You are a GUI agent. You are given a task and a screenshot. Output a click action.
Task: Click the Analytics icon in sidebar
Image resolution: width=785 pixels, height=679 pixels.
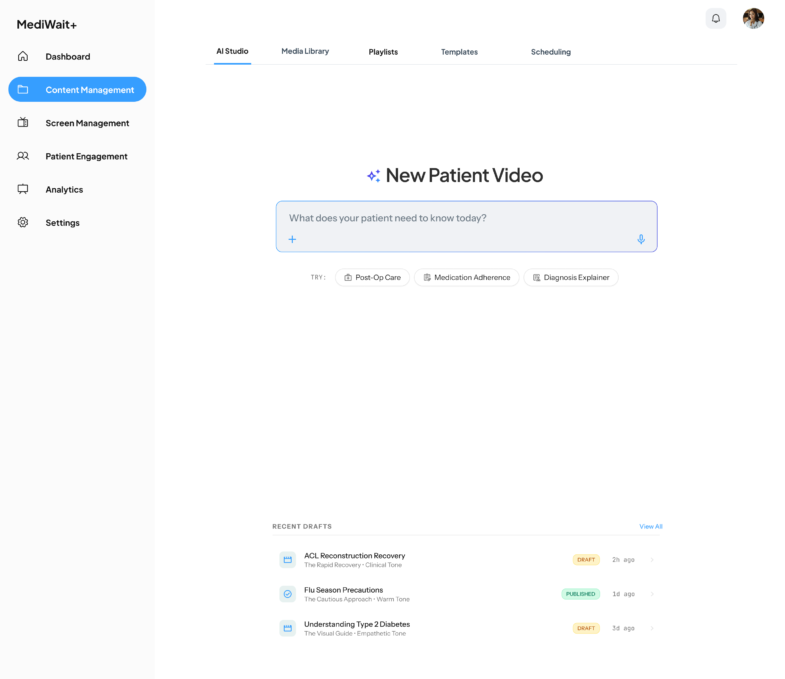(x=23, y=189)
